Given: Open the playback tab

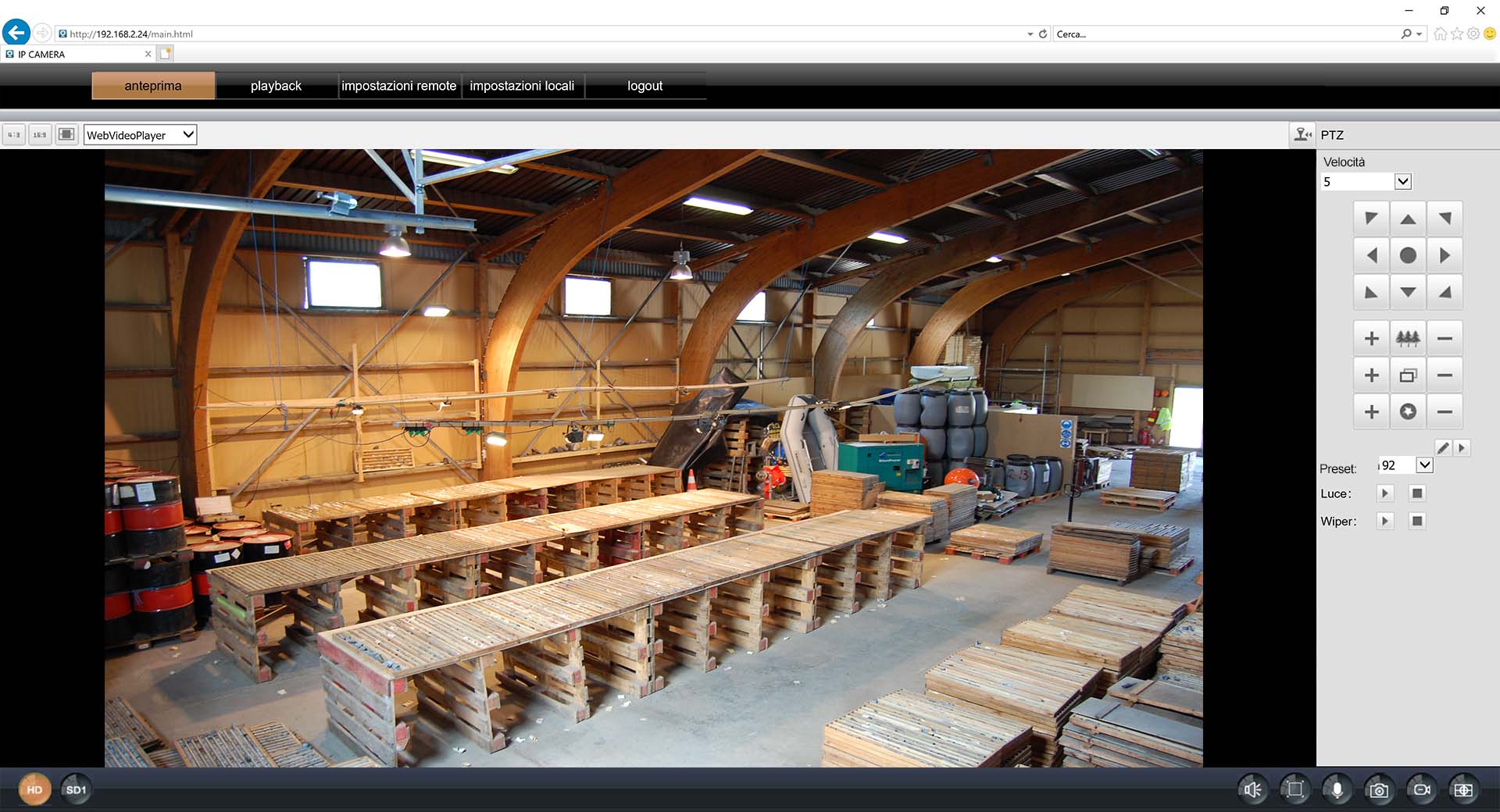Looking at the screenshot, I should click(276, 86).
